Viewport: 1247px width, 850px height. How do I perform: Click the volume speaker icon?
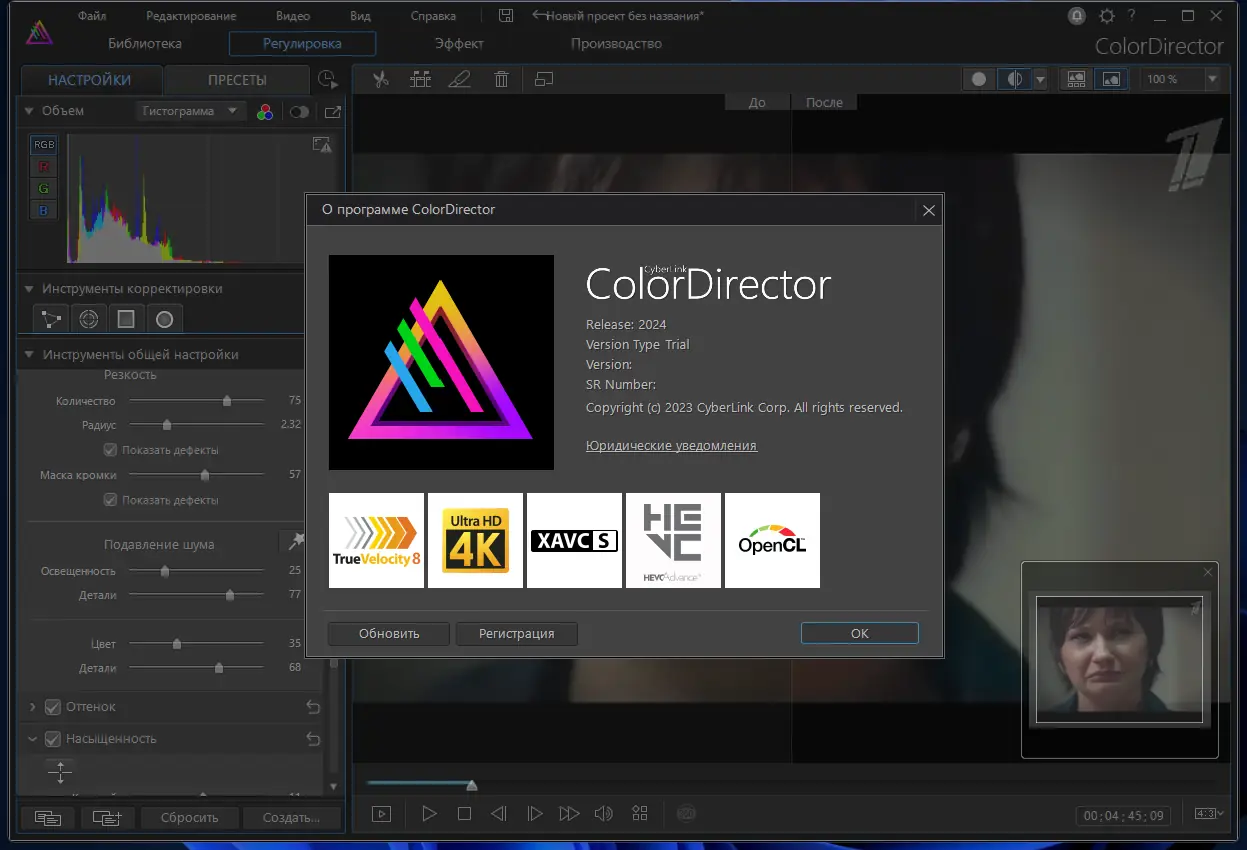tap(603, 814)
